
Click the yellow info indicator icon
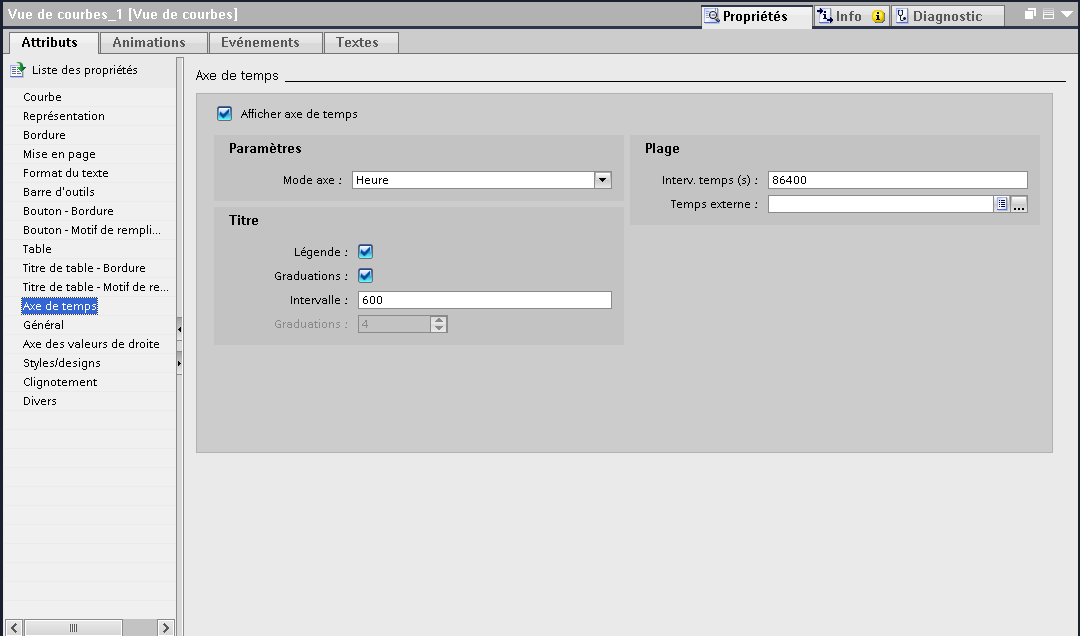pyautogui.click(x=878, y=16)
